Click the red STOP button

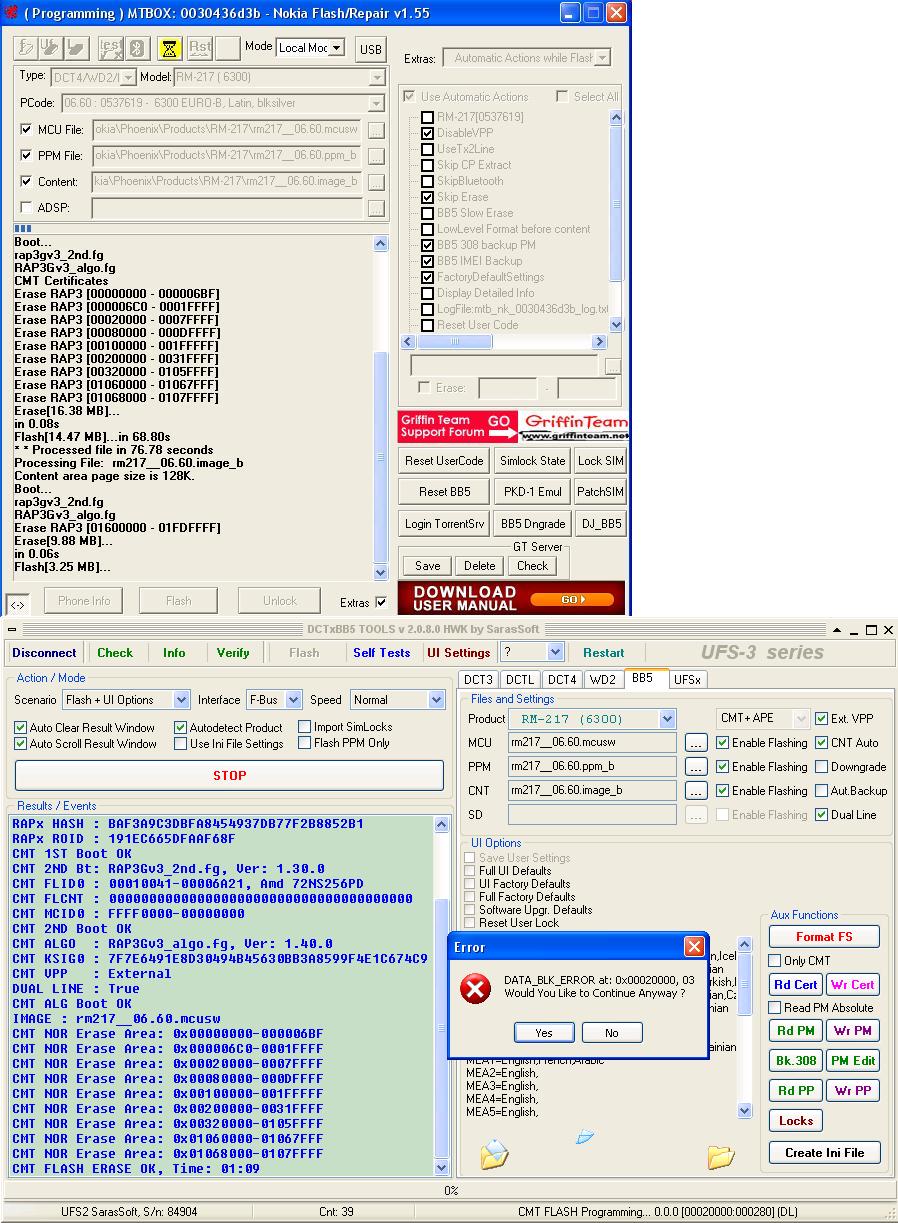tap(230, 775)
